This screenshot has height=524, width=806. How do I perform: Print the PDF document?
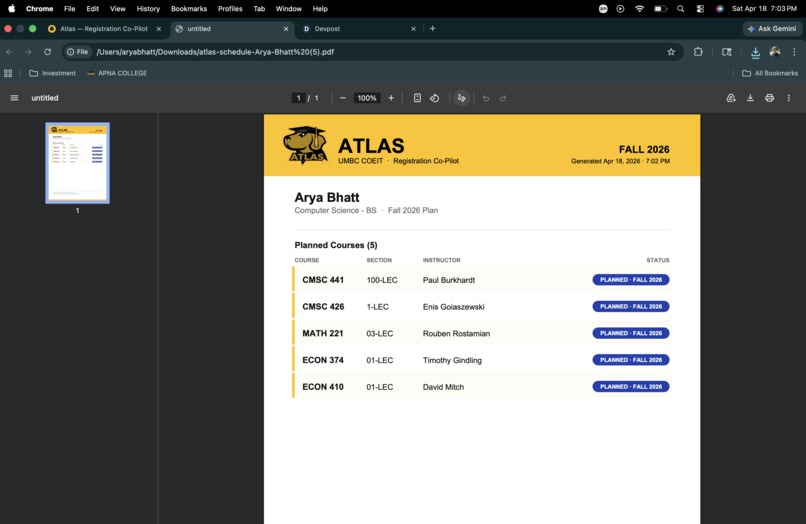(770, 98)
